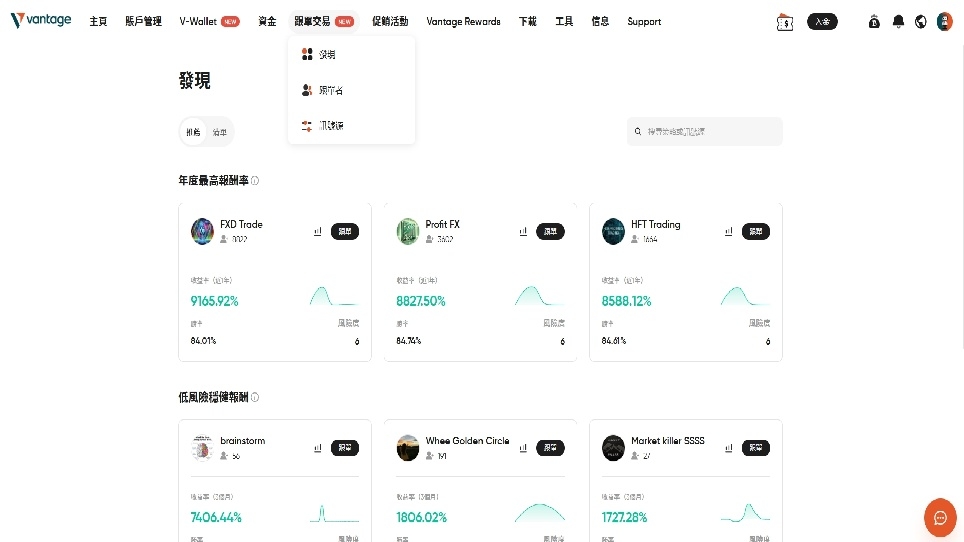Click the sparkline chart on Whee Golden Circle card
The image size is (964, 542).
pos(539,513)
